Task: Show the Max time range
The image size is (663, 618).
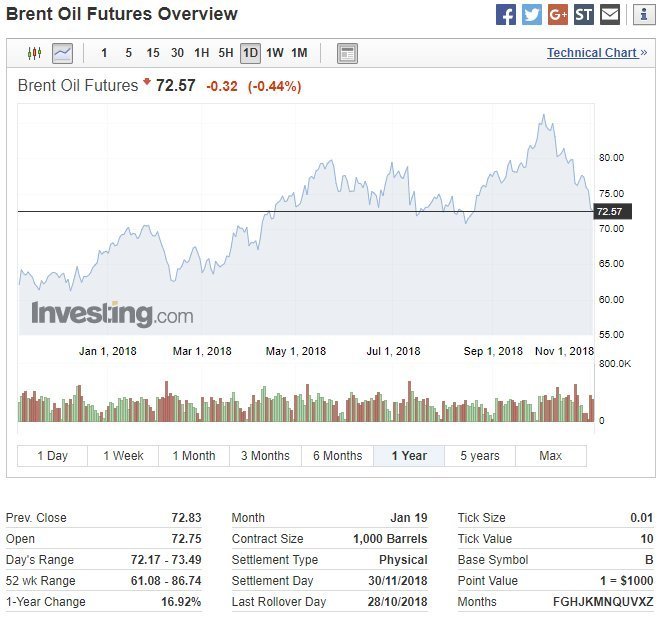Action: (x=550, y=456)
